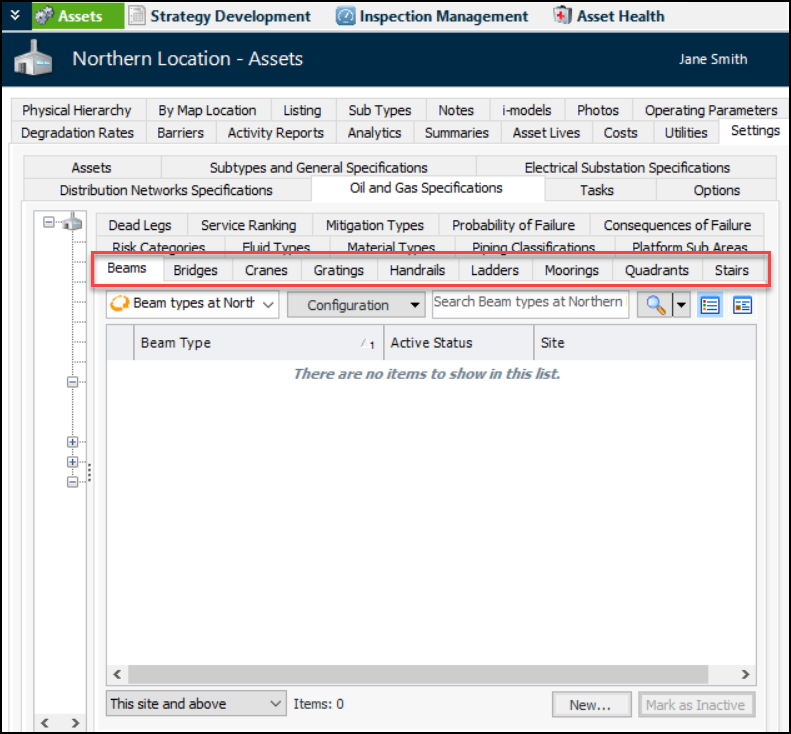Click the double-chevron collapse icon at top-left

15,15
